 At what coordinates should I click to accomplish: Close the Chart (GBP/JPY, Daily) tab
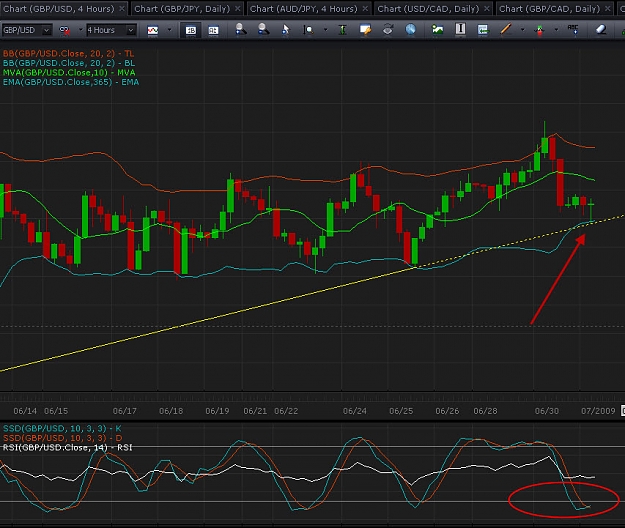(x=238, y=8)
